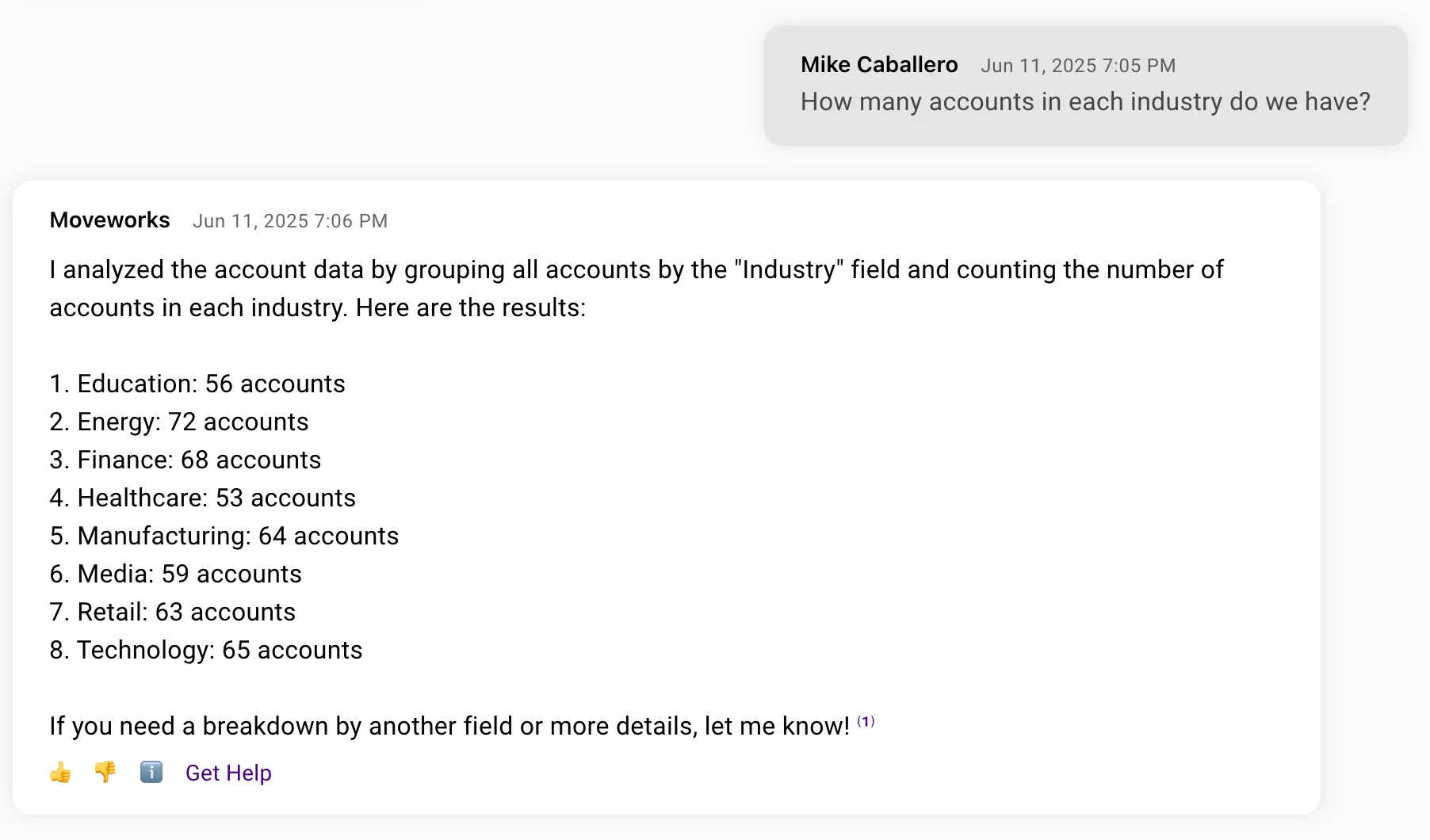This screenshot has height=840, width=1430.
Task: Select the Healthcare: 53 accounts line
Action: pos(203,498)
